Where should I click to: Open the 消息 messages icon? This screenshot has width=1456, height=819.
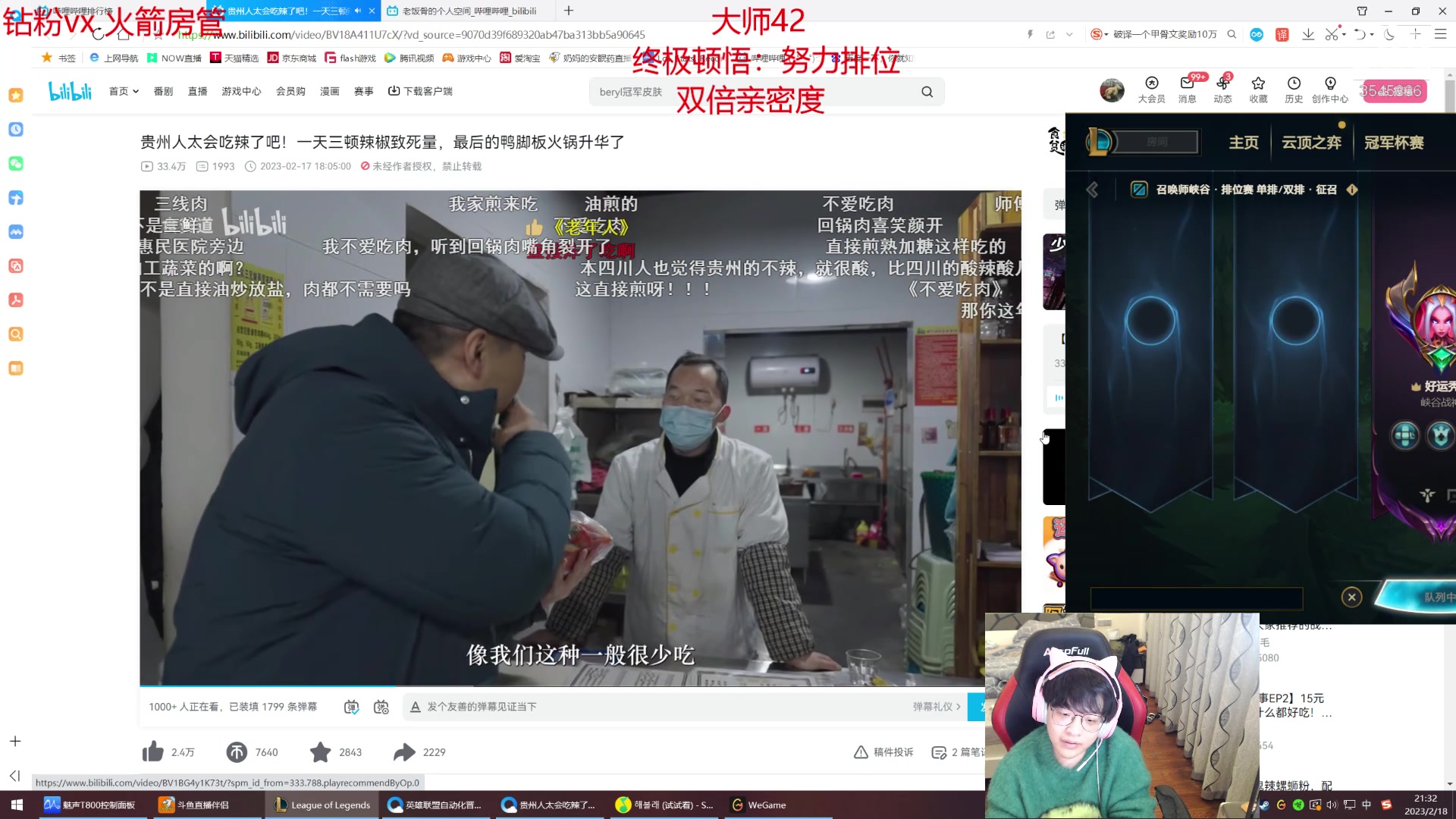pyautogui.click(x=1188, y=89)
